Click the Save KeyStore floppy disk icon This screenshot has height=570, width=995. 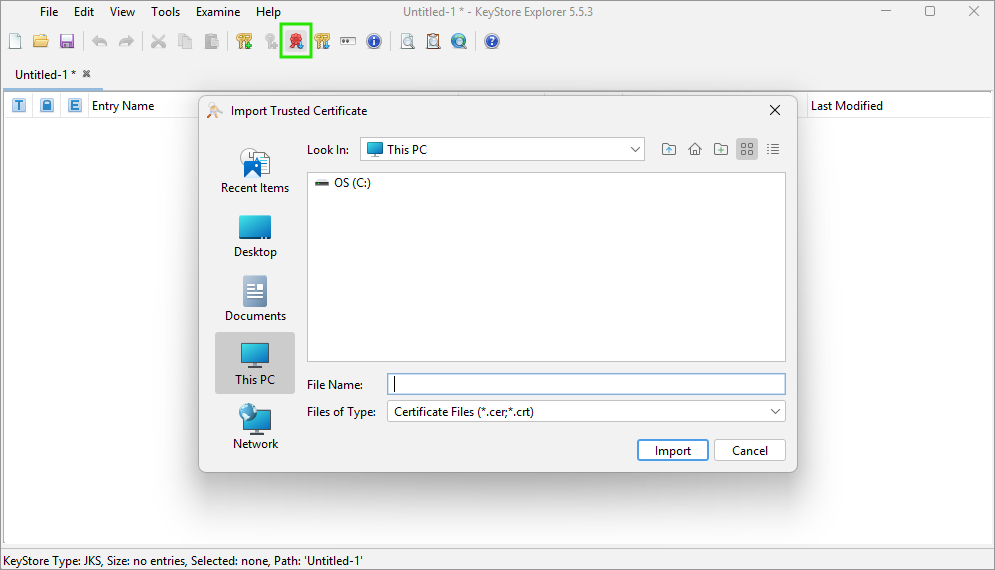(67, 41)
